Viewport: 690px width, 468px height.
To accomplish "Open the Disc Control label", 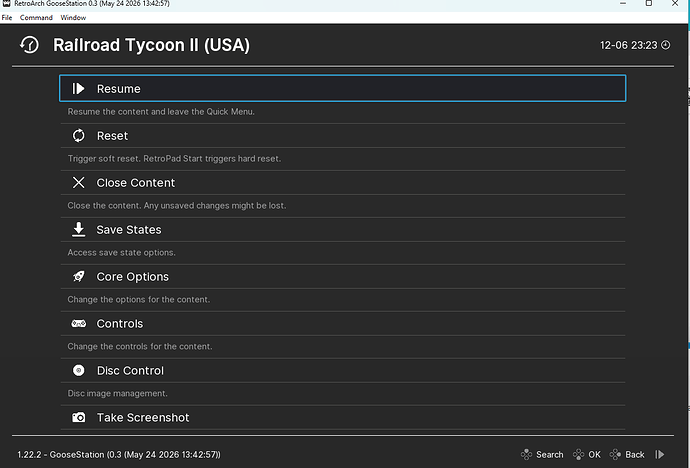I will click(130, 371).
